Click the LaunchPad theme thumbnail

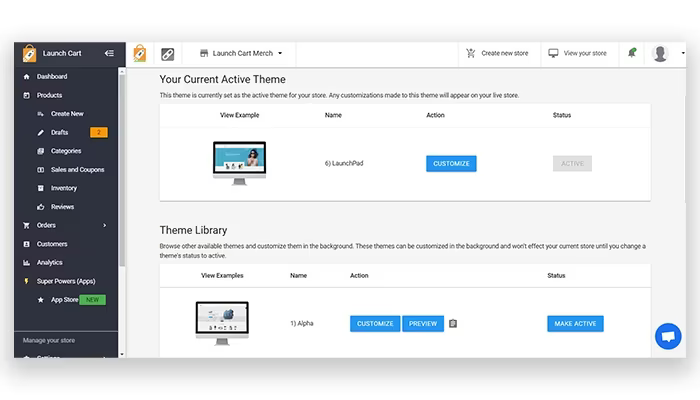click(x=239, y=163)
